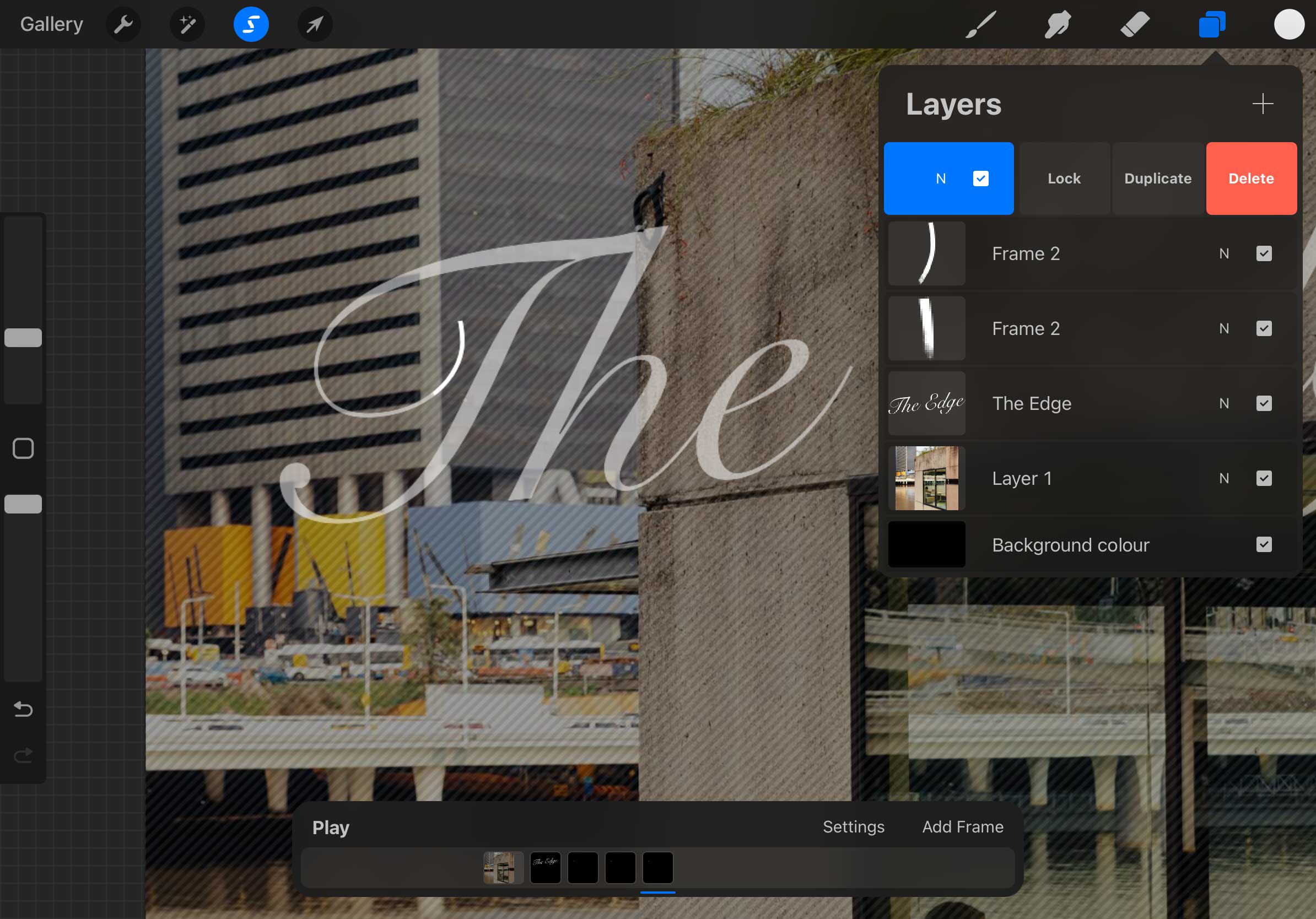Add a new layer with plus
This screenshot has width=1316, height=919.
[1262, 104]
